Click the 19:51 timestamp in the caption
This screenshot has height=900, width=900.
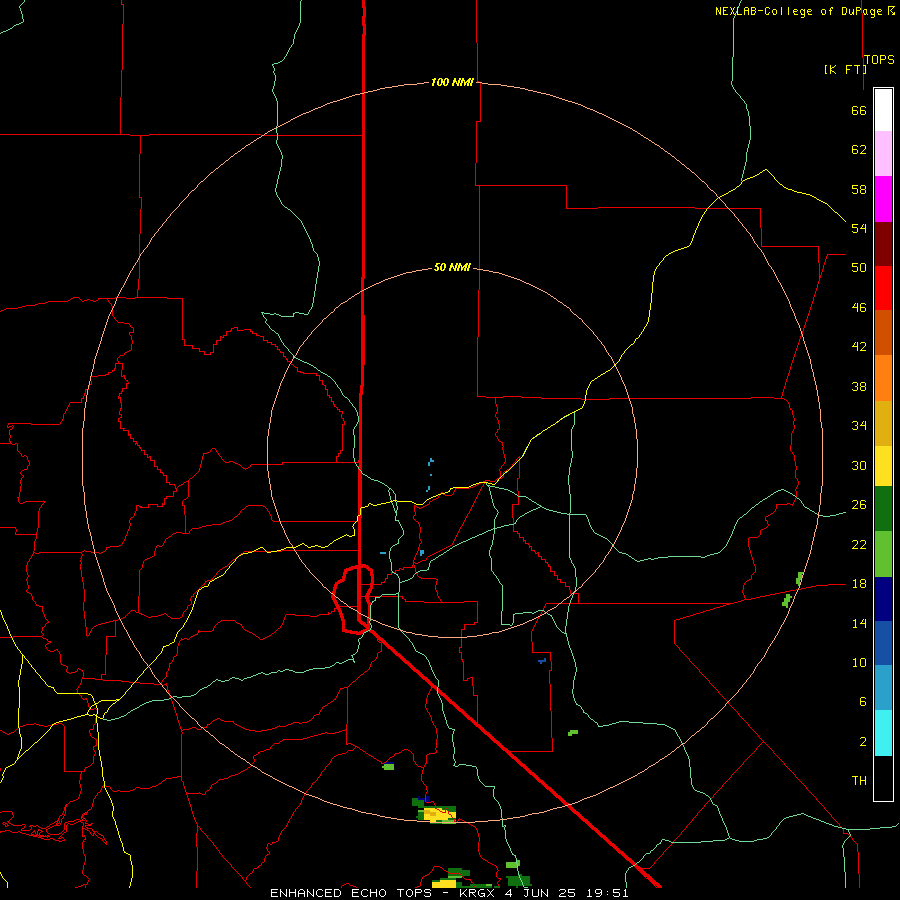coord(607,893)
